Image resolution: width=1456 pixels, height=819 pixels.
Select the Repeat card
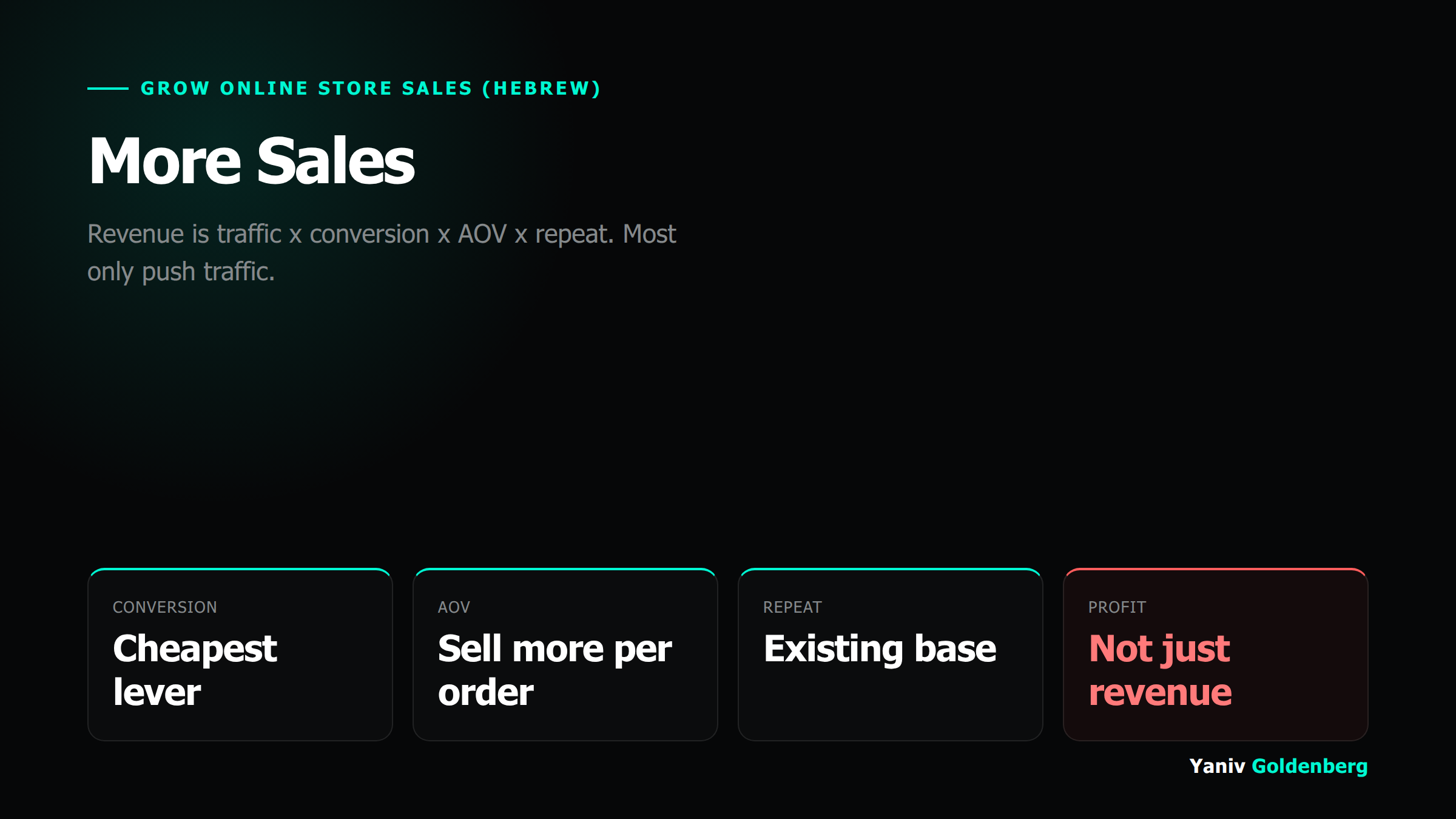tap(891, 655)
